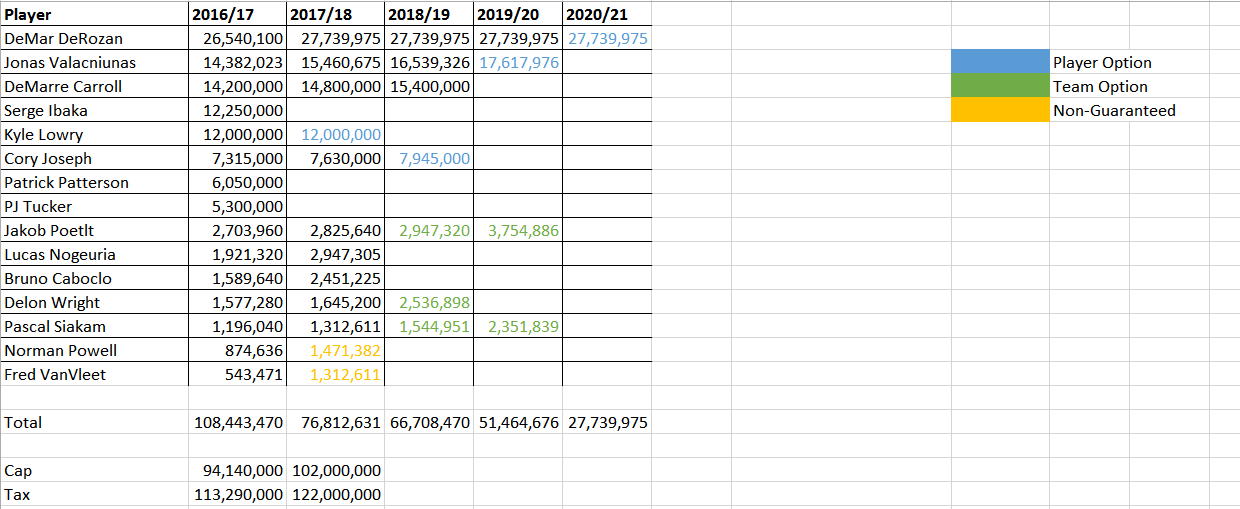Click the 'Pascal Siakam' name cell
The image size is (1240, 509).
[94, 326]
